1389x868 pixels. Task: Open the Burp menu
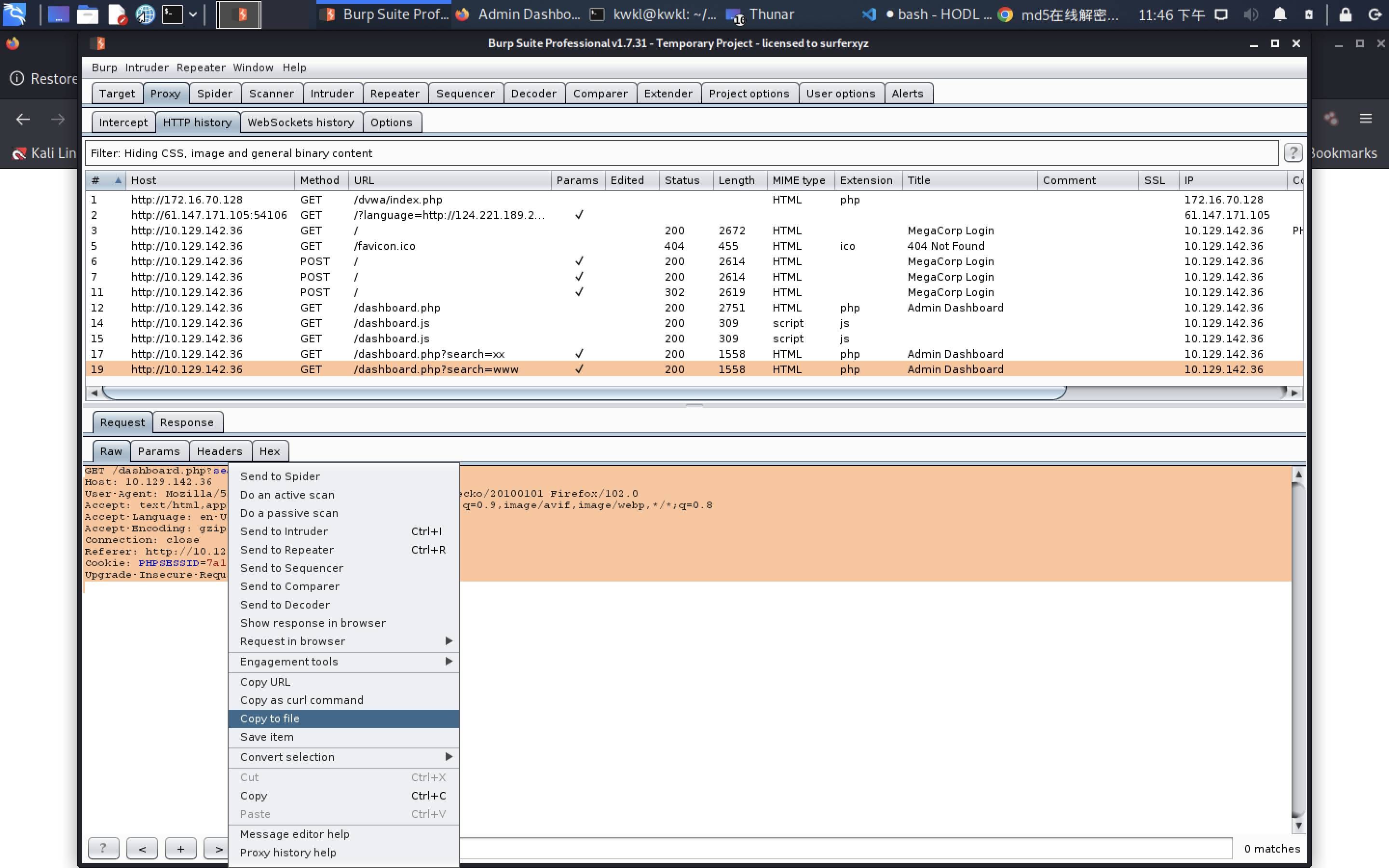(104, 68)
